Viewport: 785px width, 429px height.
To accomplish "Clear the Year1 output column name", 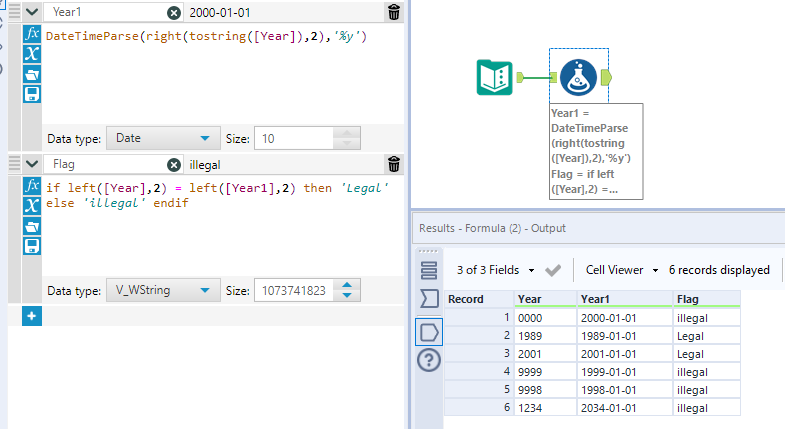I will click(x=174, y=13).
